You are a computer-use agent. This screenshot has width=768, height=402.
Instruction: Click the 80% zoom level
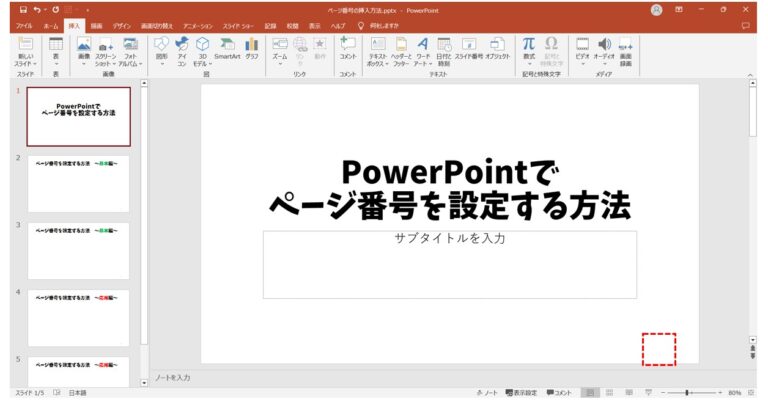734,393
